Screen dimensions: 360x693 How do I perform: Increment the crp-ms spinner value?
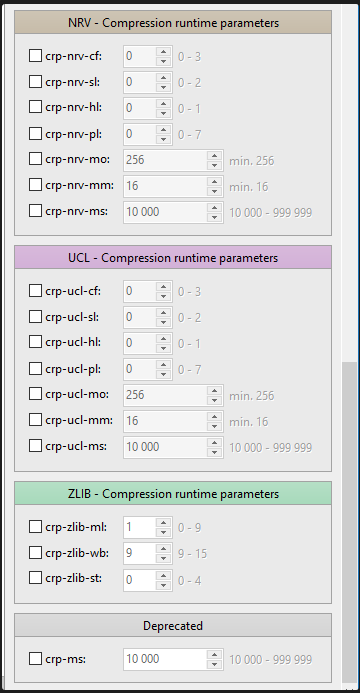pyautogui.click(x=215, y=655)
